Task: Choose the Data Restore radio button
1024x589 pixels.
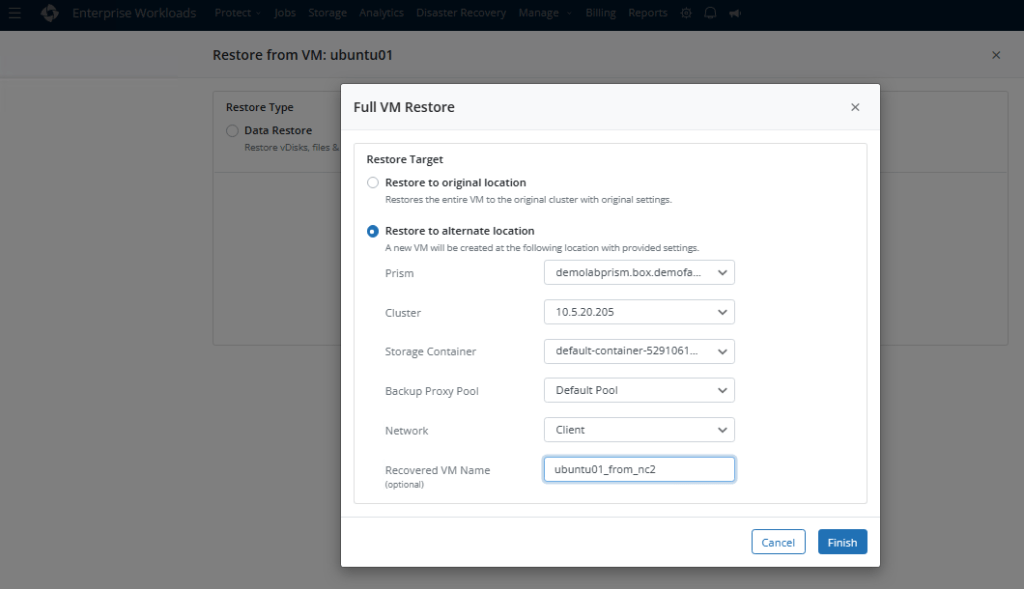Action: 232,131
